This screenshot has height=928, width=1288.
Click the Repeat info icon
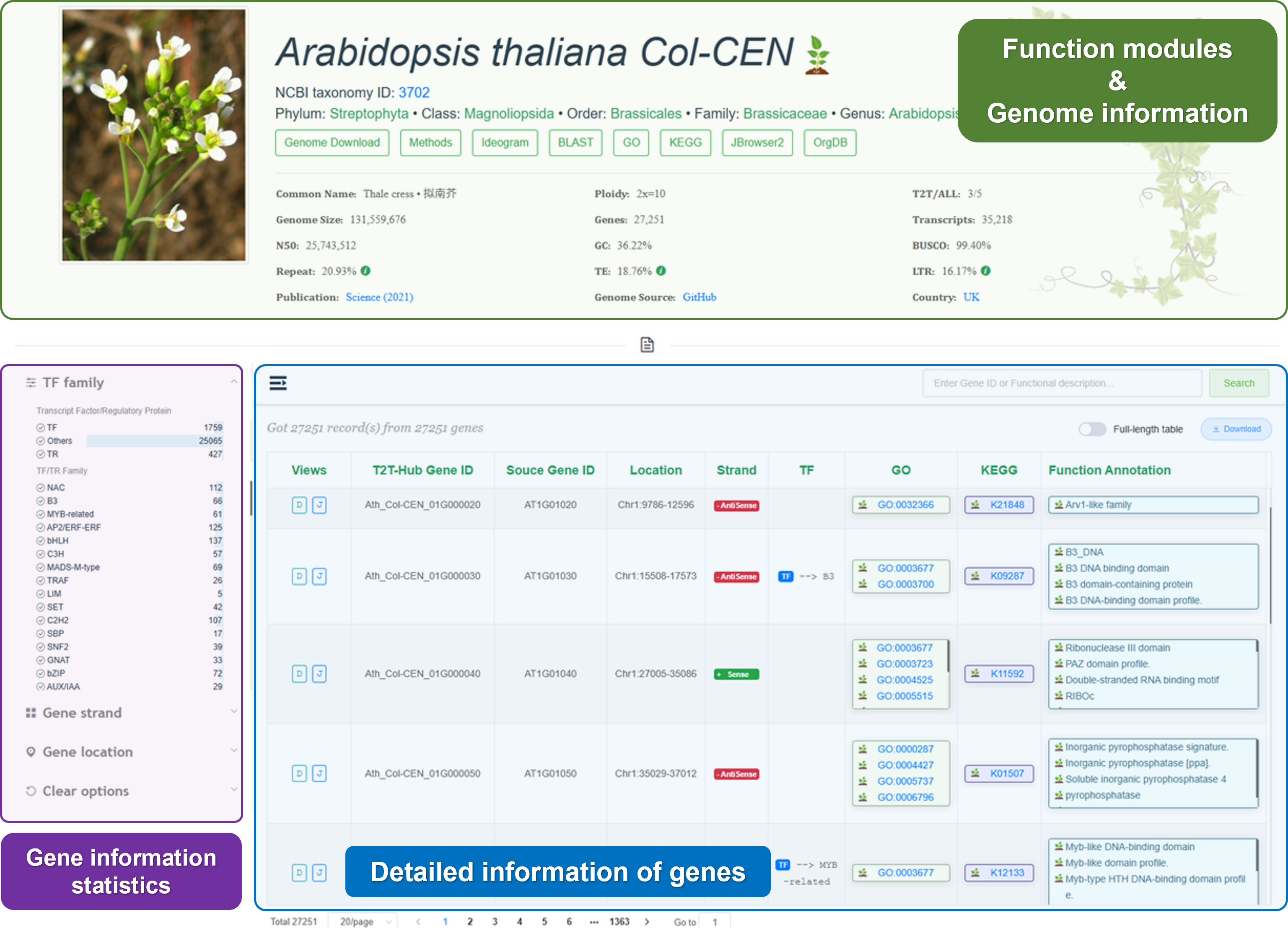(x=366, y=271)
